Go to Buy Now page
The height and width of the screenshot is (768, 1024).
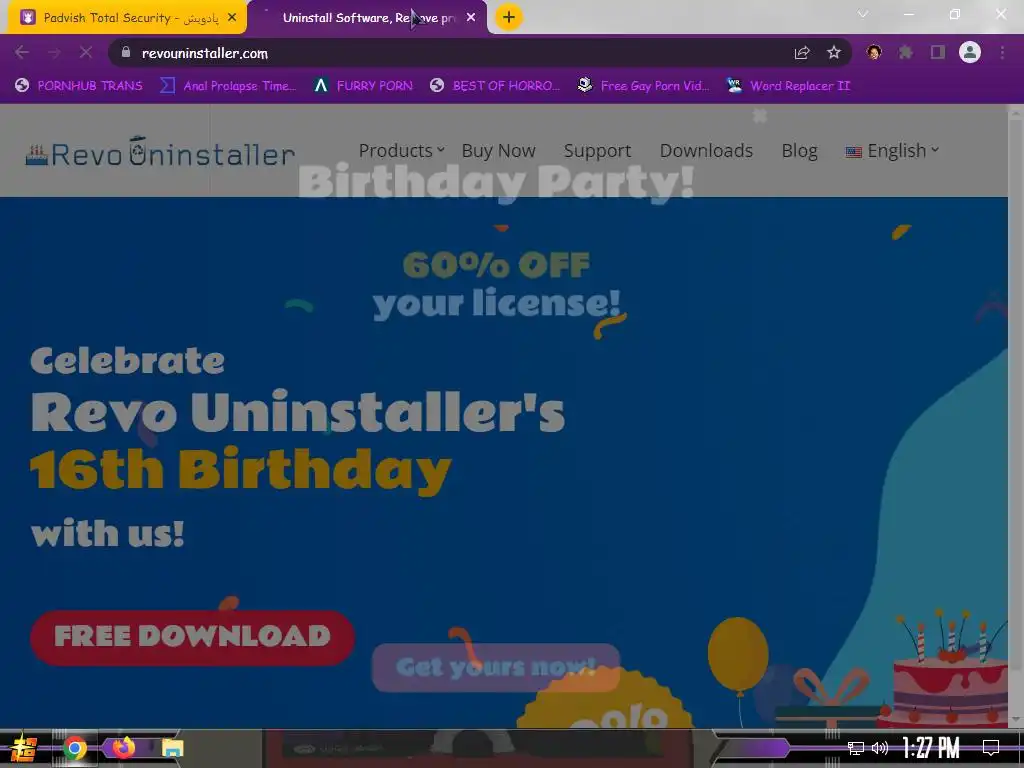click(498, 151)
